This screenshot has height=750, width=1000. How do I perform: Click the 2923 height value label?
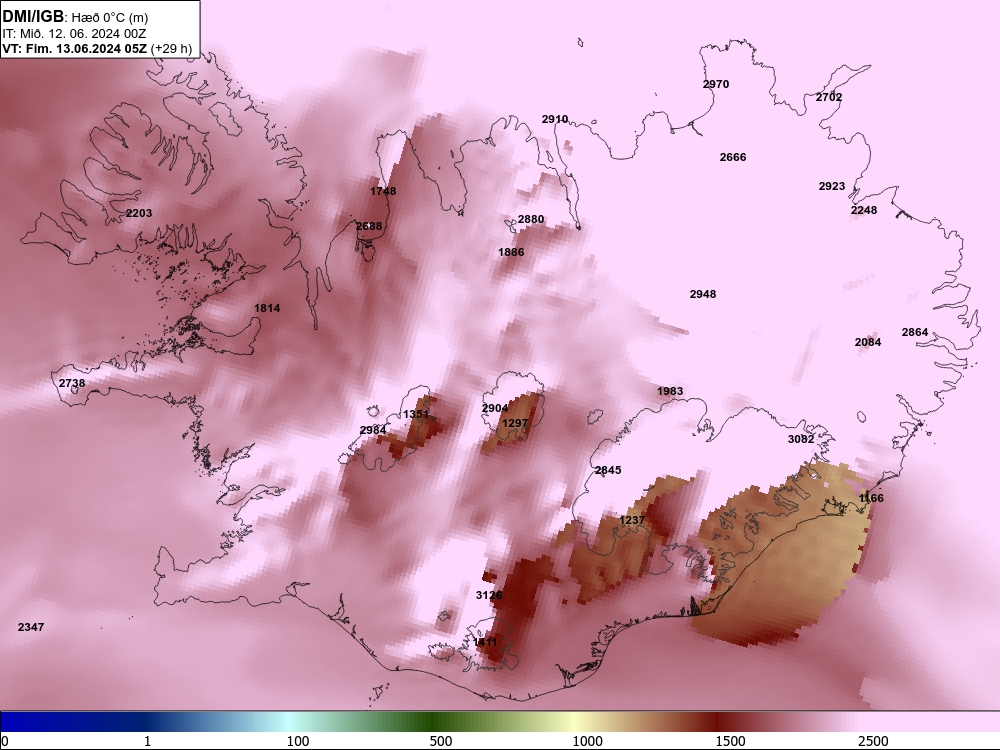tap(832, 187)
